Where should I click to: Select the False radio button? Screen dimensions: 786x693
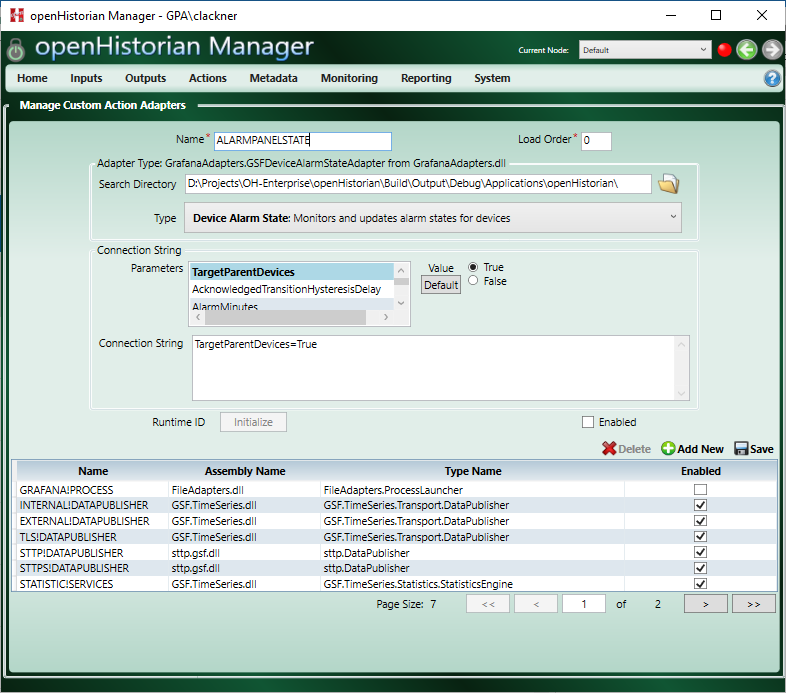(x=473, y=281)
